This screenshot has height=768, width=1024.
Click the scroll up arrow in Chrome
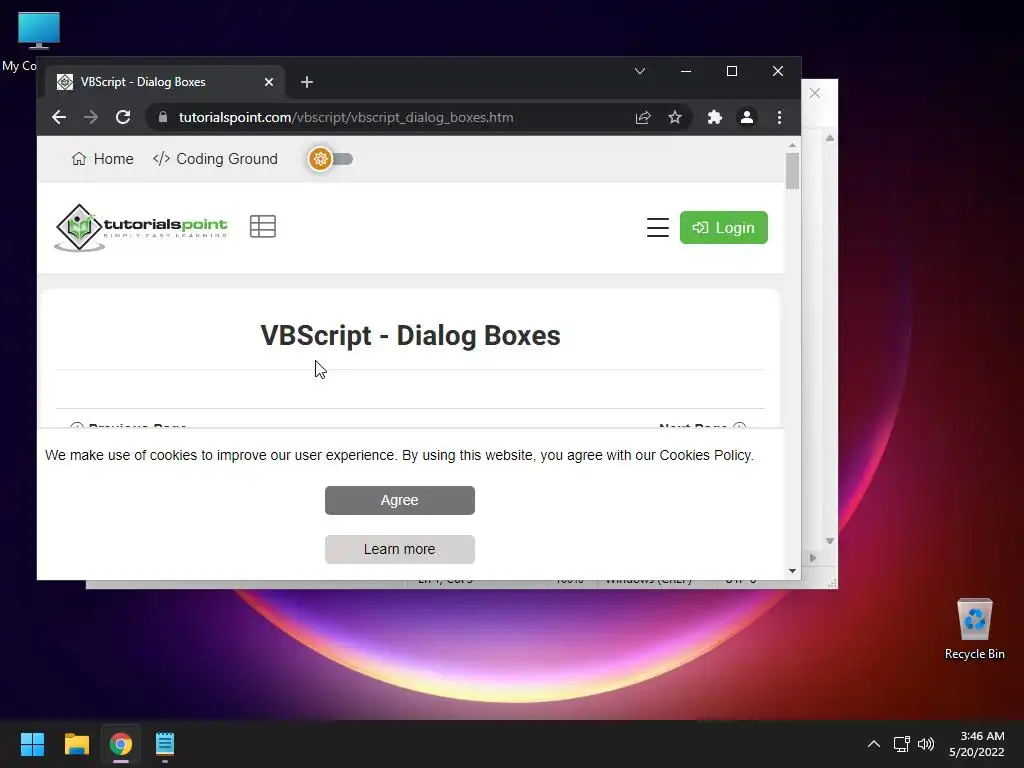(792, 145)
